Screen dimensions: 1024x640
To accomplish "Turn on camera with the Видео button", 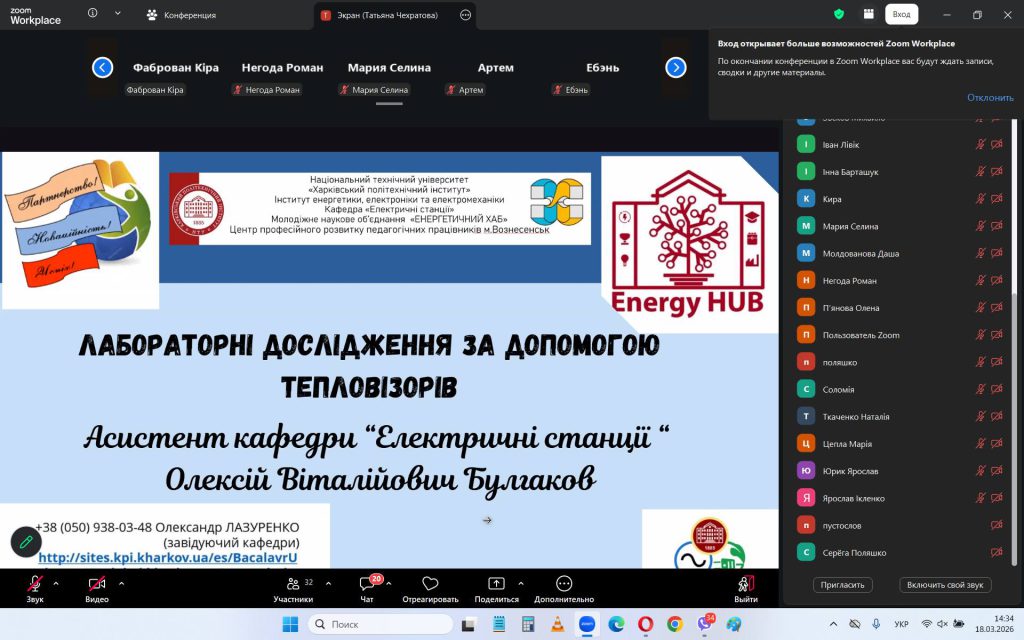I will (97, 584).
